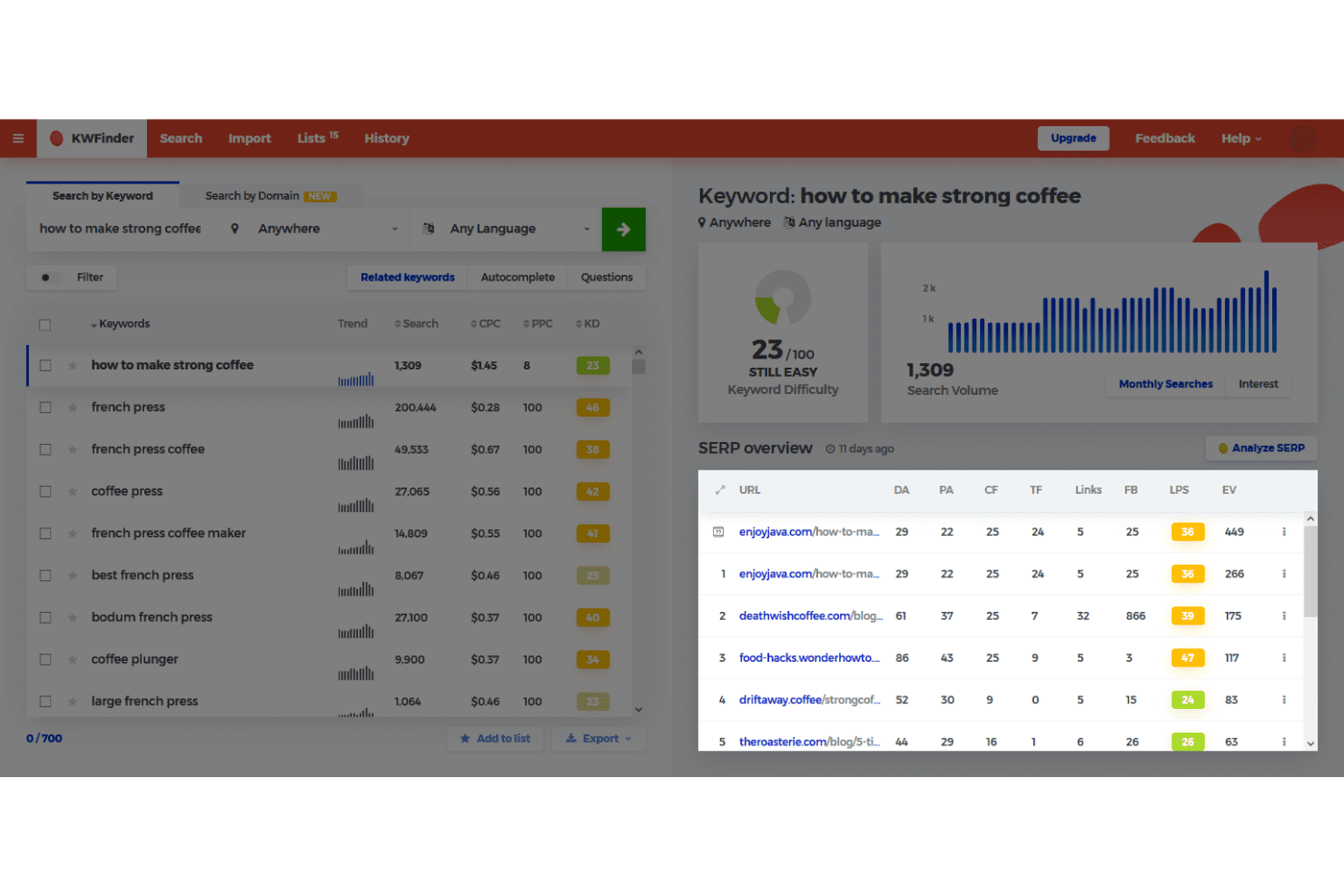This screenshot has width=1344, height=896.
Task: Click the Feedback link
Action: (1165, 138)
